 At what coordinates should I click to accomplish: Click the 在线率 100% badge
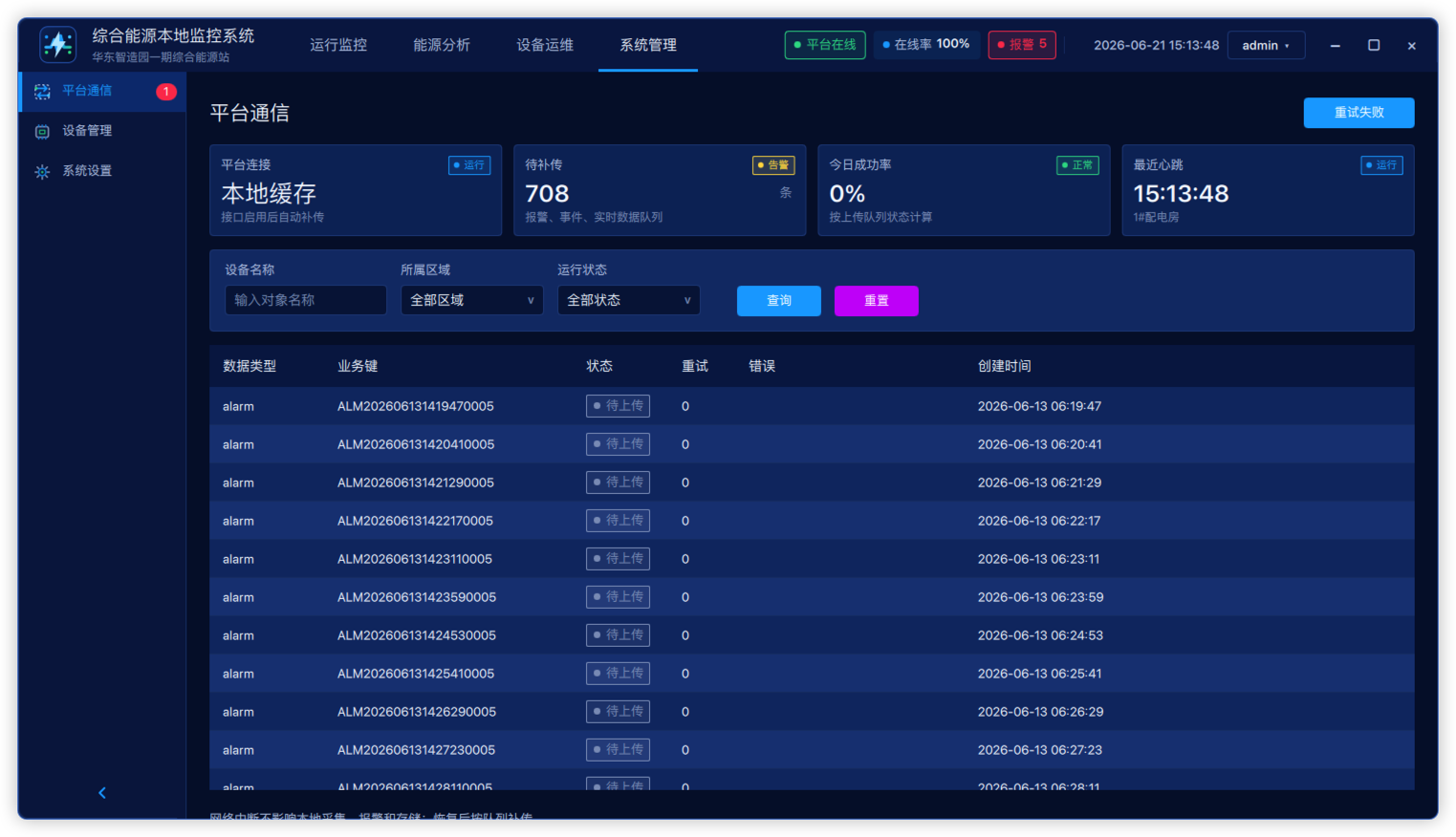click(926, 45)
